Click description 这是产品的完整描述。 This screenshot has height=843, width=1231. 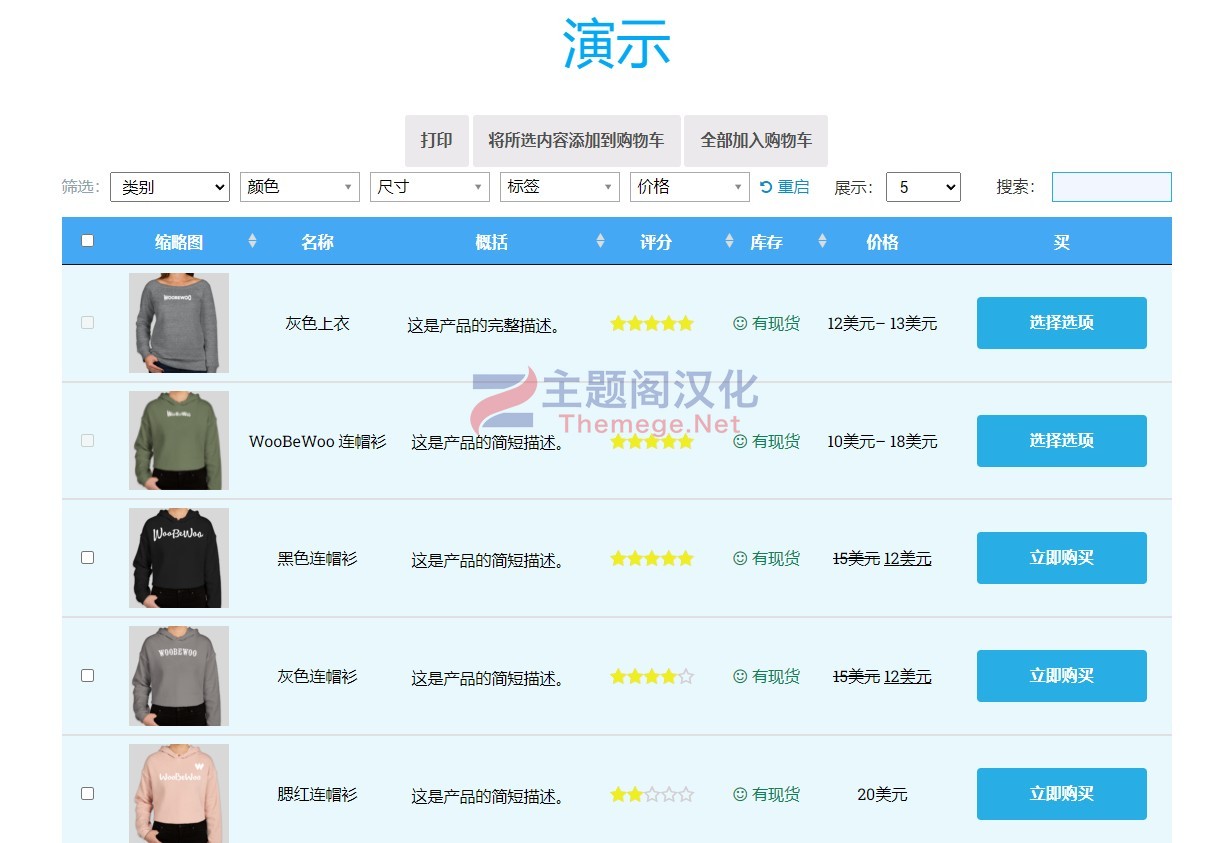coord(487,325)
